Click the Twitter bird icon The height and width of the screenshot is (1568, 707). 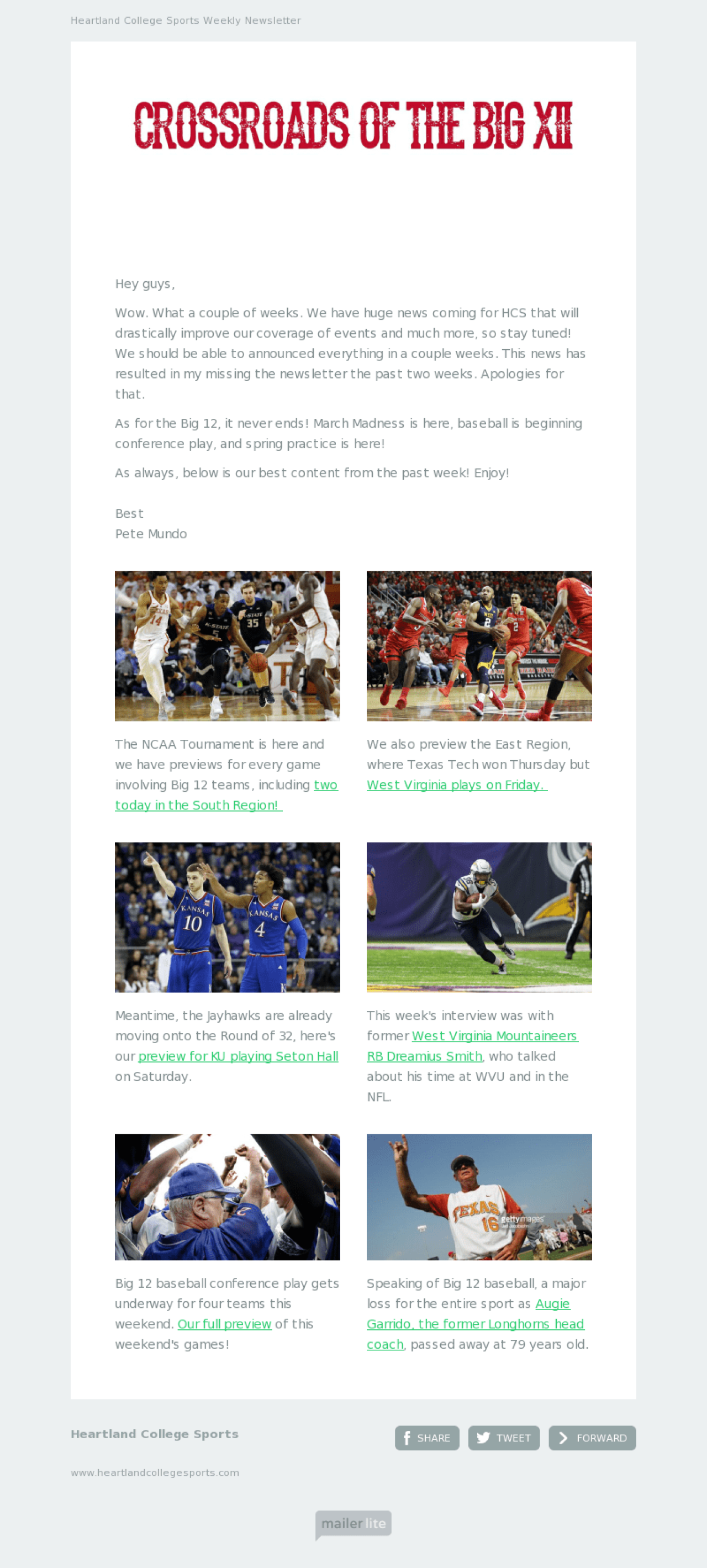click(x=483, y=1438)
